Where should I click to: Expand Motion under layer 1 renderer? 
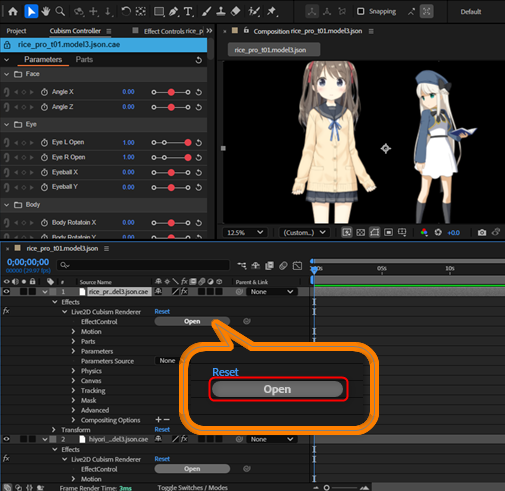pyautogui.click(x=73, y=332)
